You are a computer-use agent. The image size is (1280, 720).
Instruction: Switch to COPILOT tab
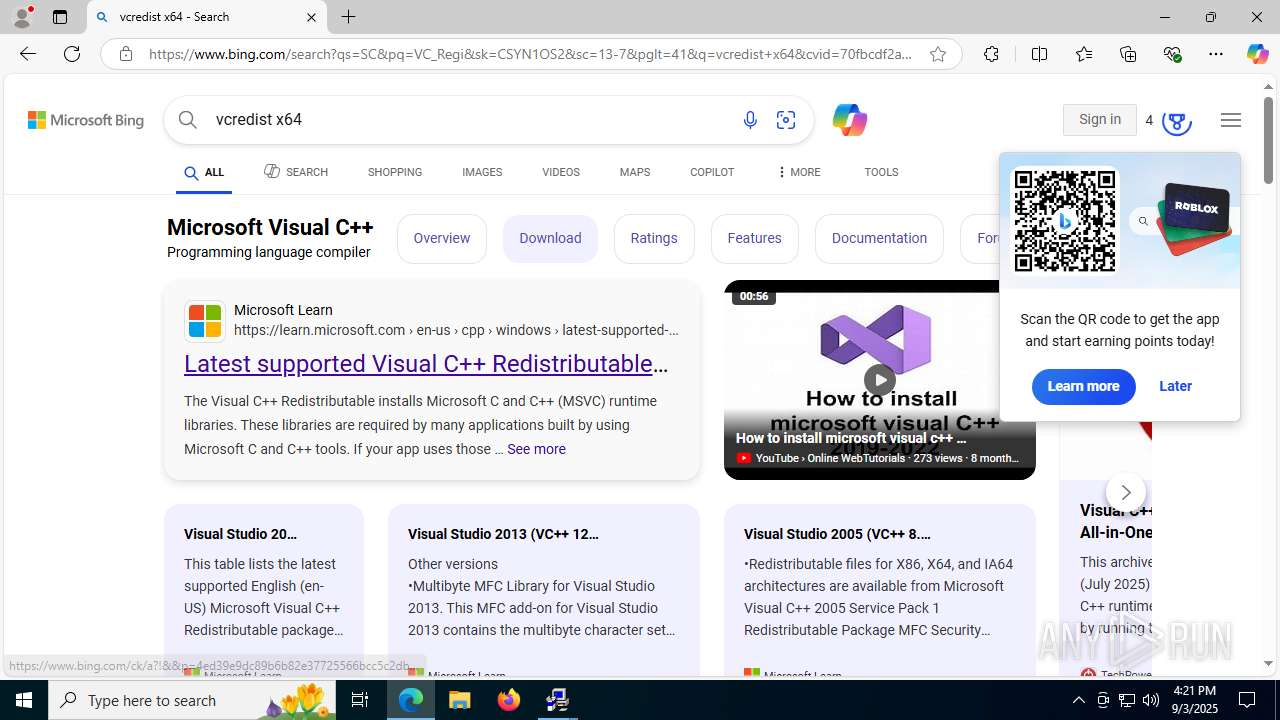pos(712,172)
